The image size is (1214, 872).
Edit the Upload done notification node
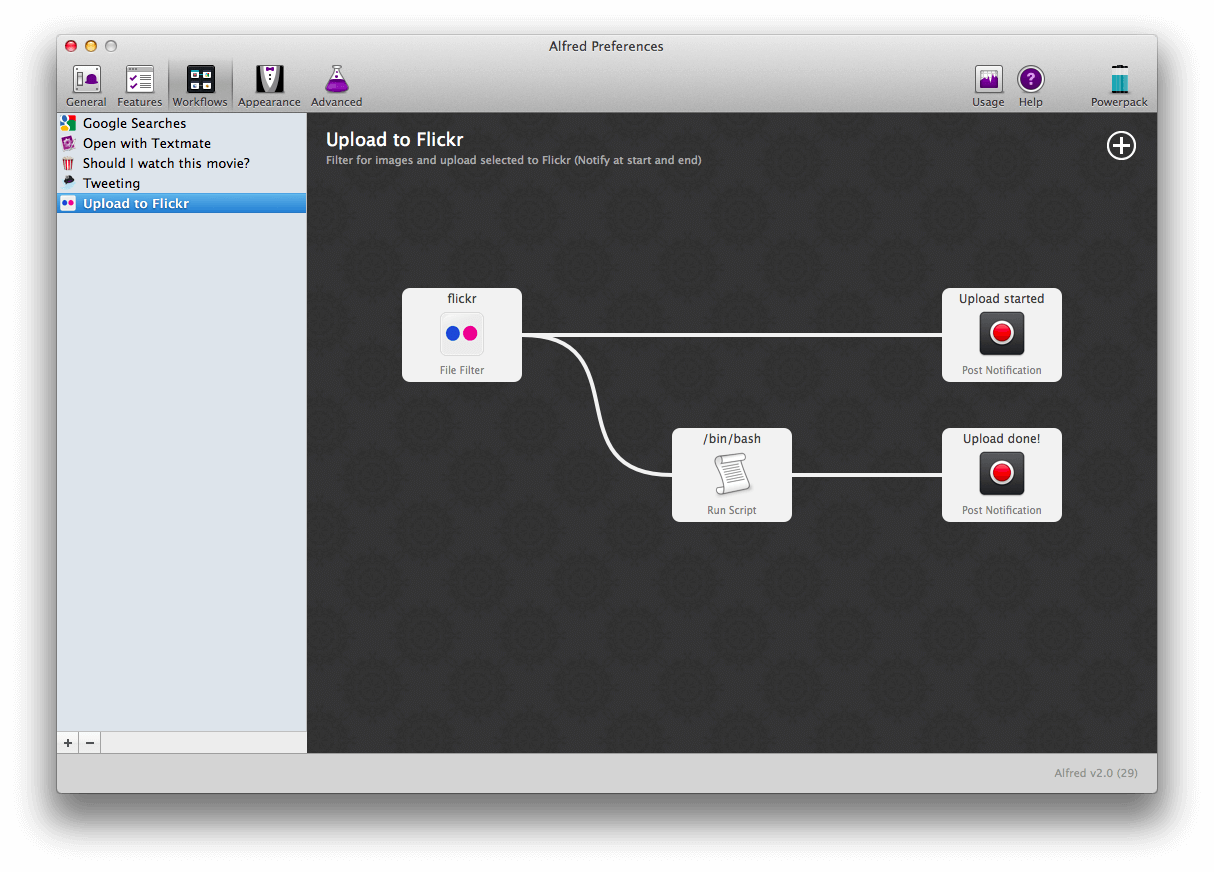[x=1001, y=474]
